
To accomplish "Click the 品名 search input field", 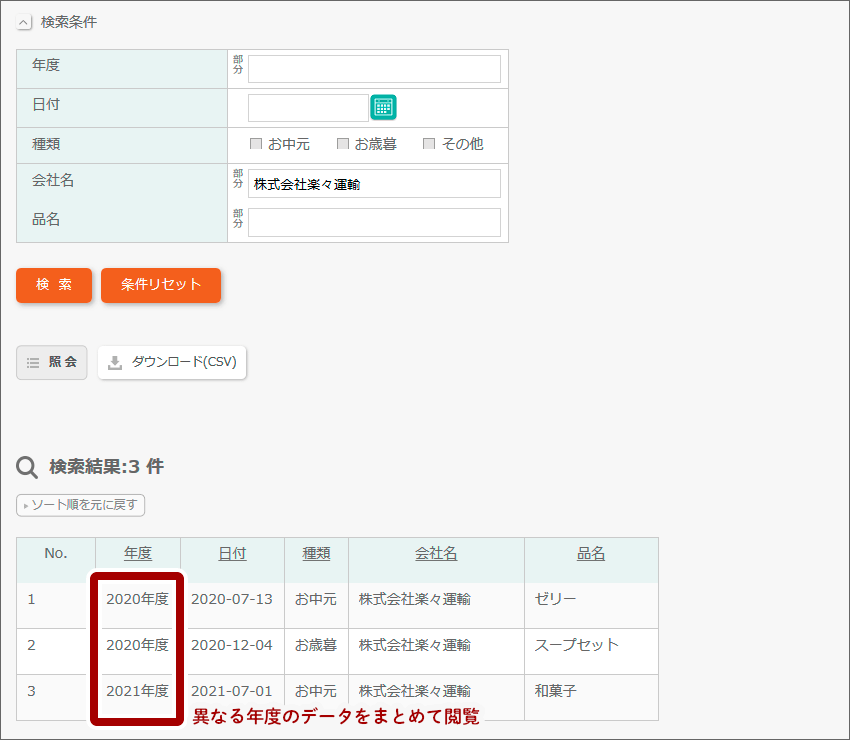I will click(374, 220).
